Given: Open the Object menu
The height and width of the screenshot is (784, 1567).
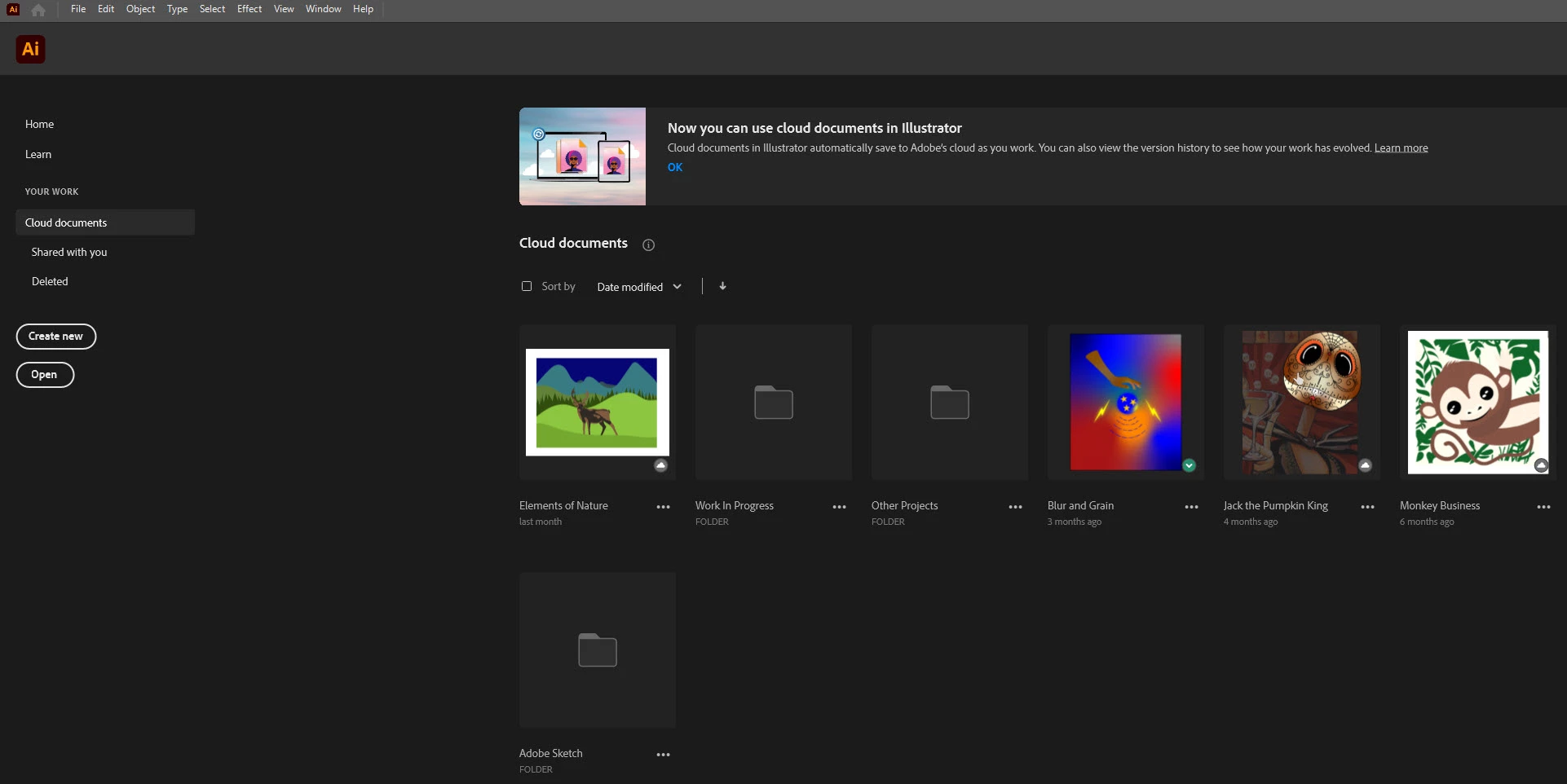Looking at the screenshot, I should tap(140, 9).
